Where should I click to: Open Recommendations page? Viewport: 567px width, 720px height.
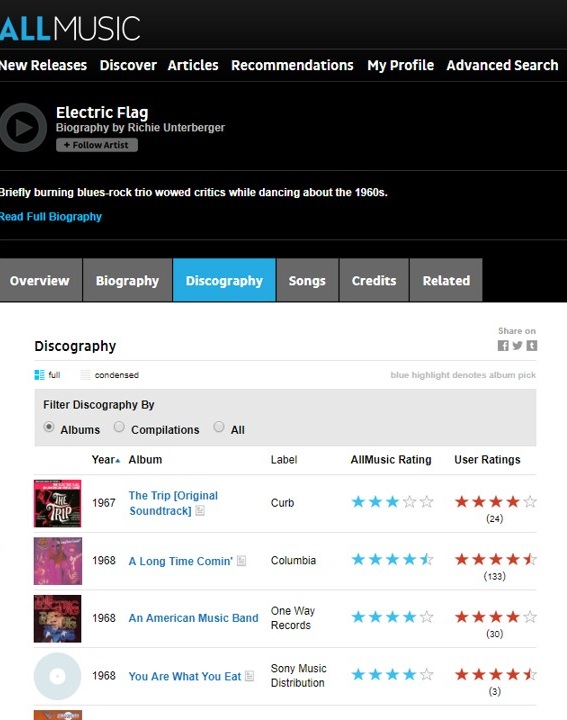click(x=292, y=65)
